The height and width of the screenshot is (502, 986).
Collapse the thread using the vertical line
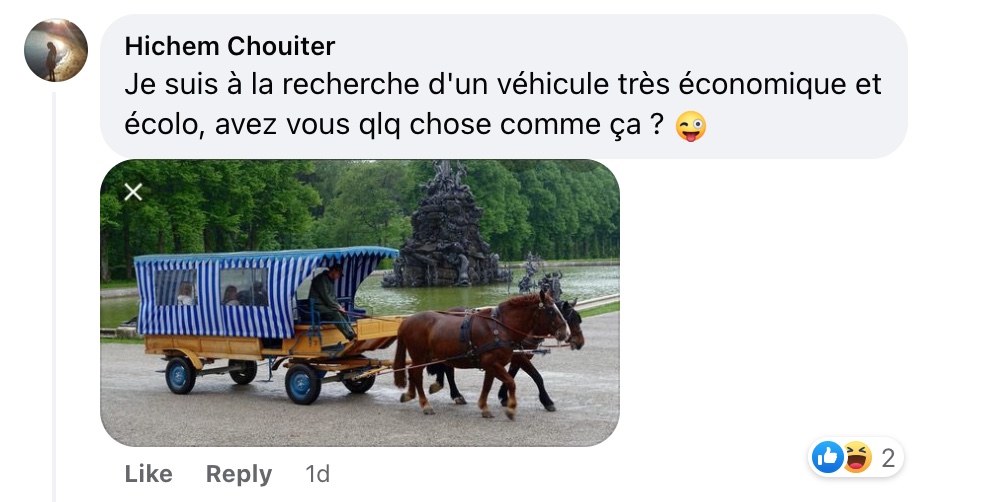(54, 296)
